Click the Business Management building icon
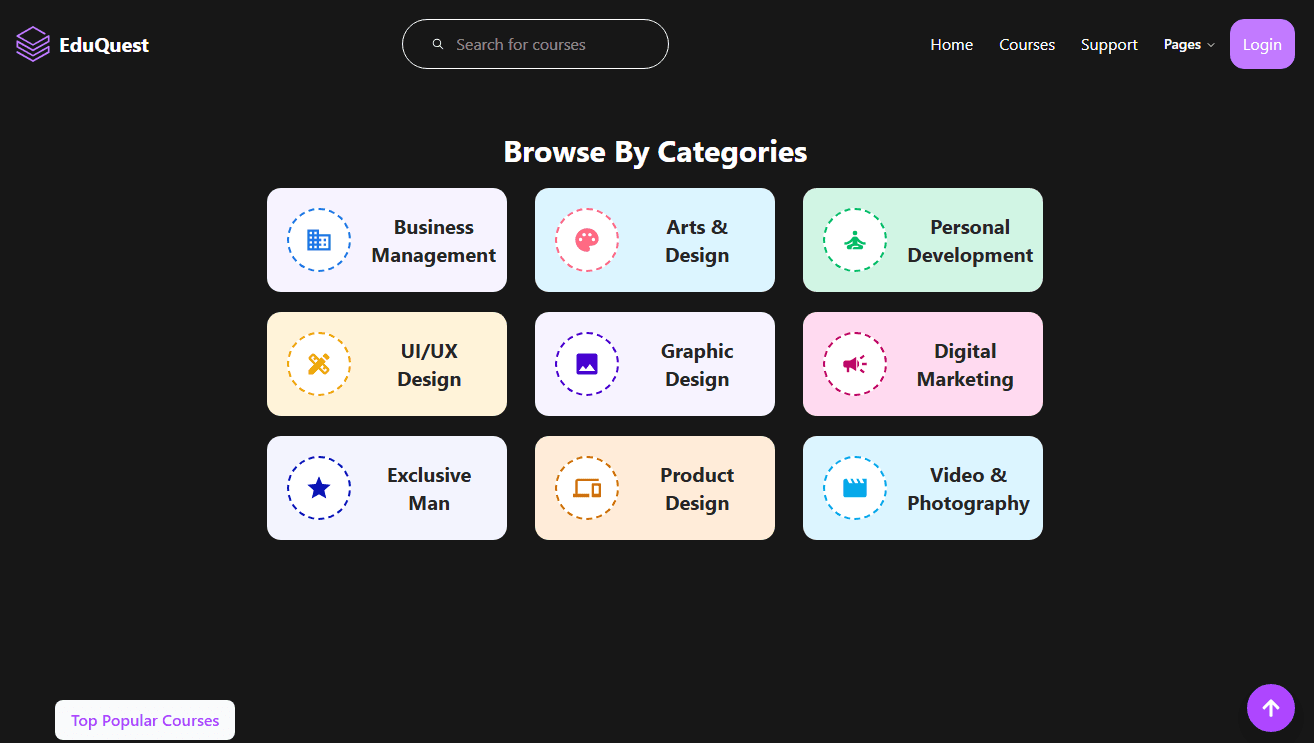1314x743 pixels. pyautogui.click(x=319, y=240)
